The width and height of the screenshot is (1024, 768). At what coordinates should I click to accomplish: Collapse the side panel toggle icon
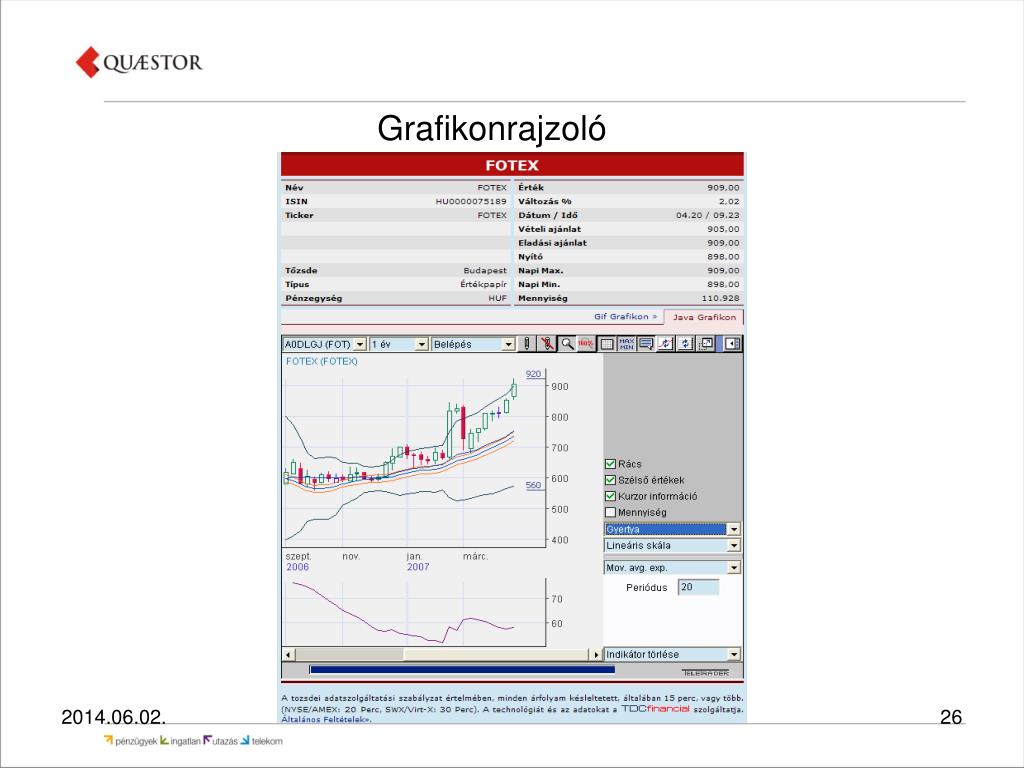pos(732,344)
